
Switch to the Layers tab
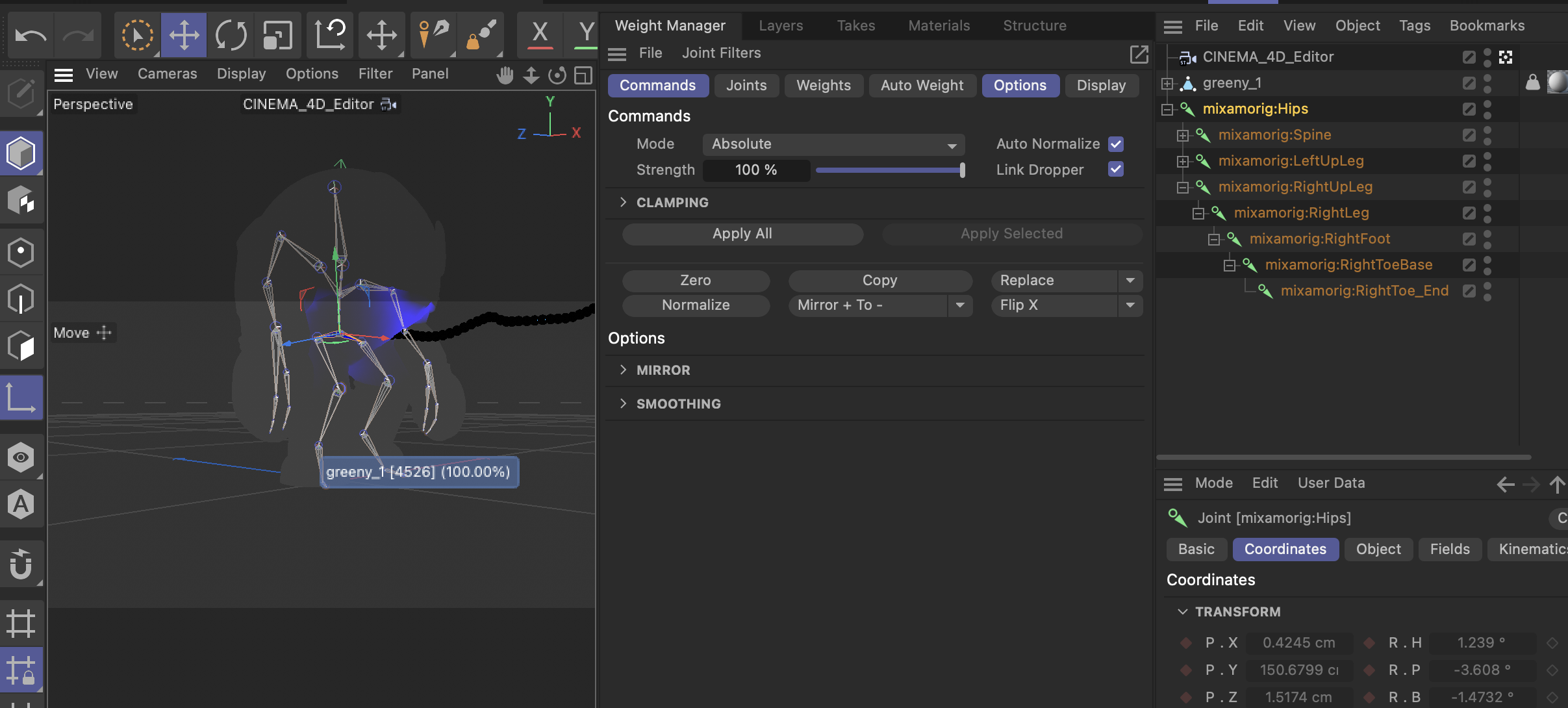click(781, 26)
